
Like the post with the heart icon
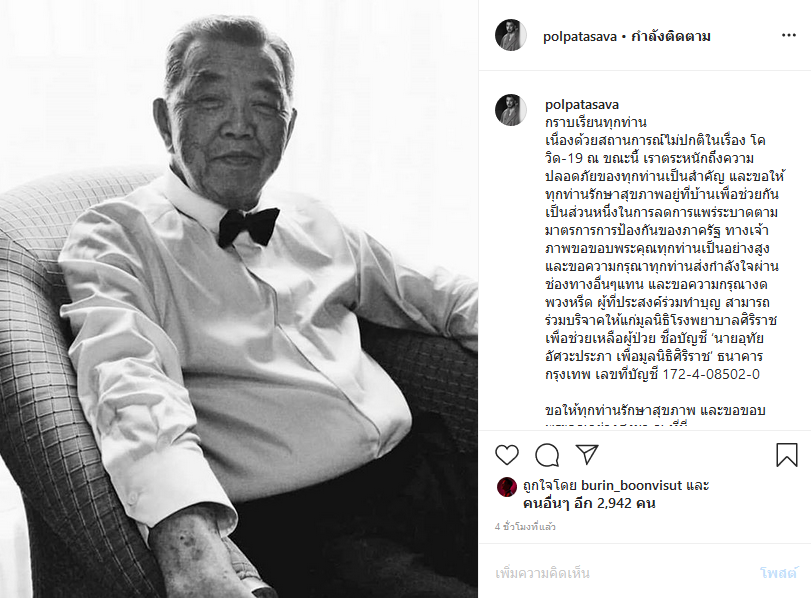click(x=506, y=455)
